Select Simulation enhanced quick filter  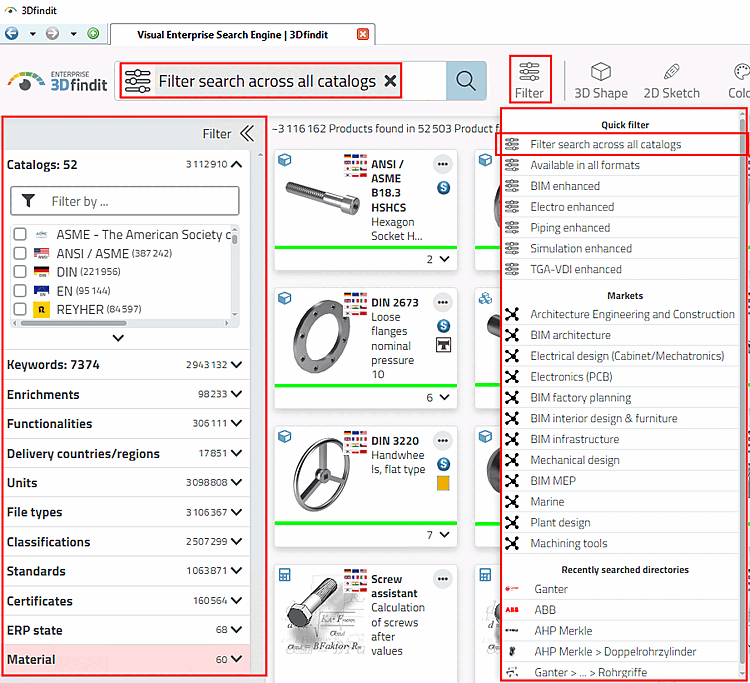coord(620,248)
